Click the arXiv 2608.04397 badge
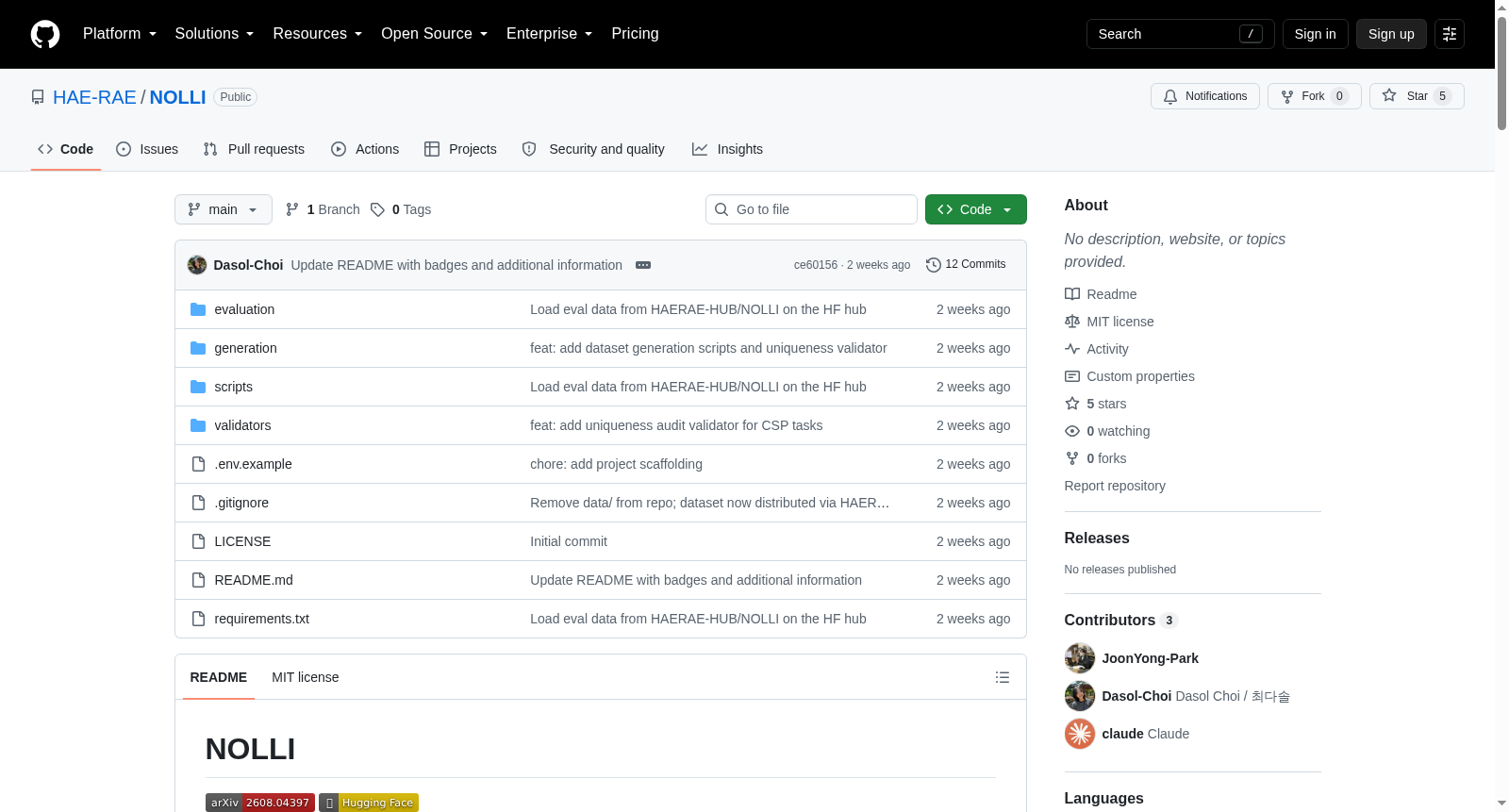The image size is (1509, 812). point(260,803)
